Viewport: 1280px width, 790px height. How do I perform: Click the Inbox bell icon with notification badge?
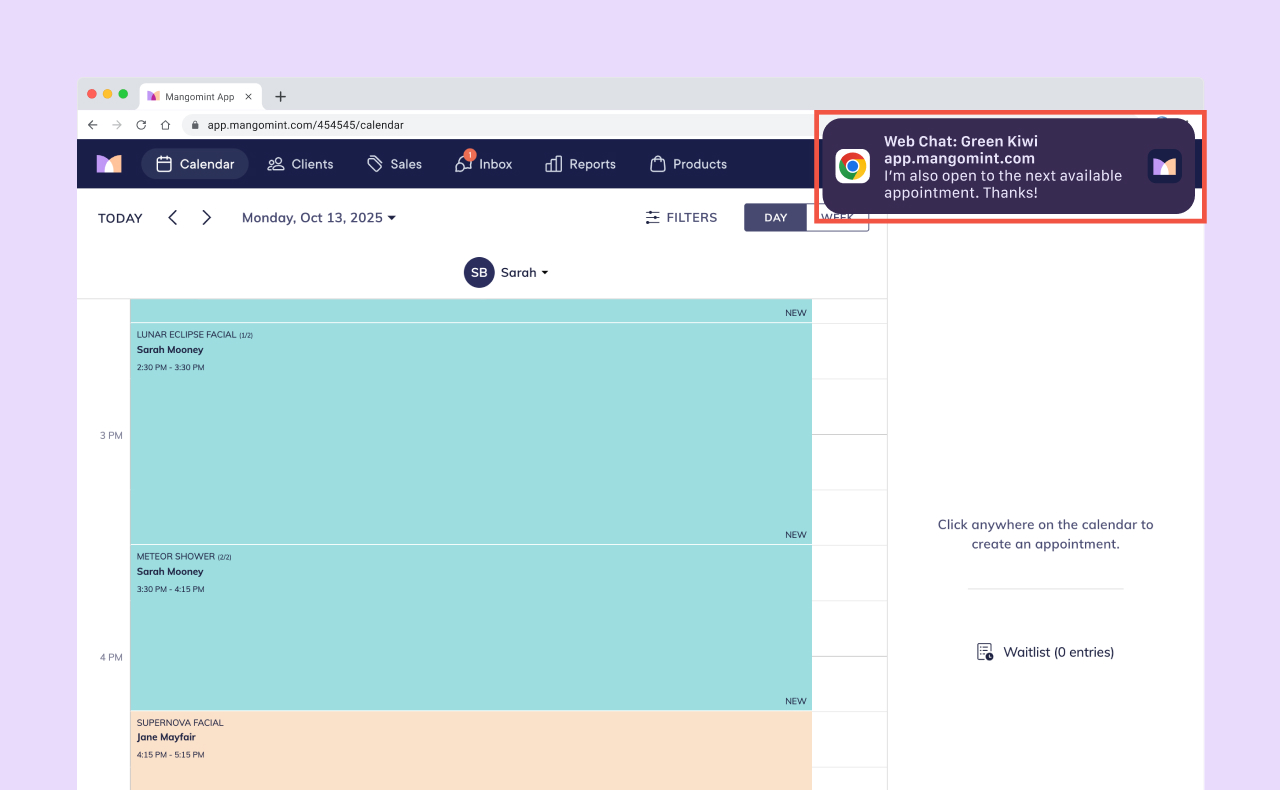[x=463, y=163]
